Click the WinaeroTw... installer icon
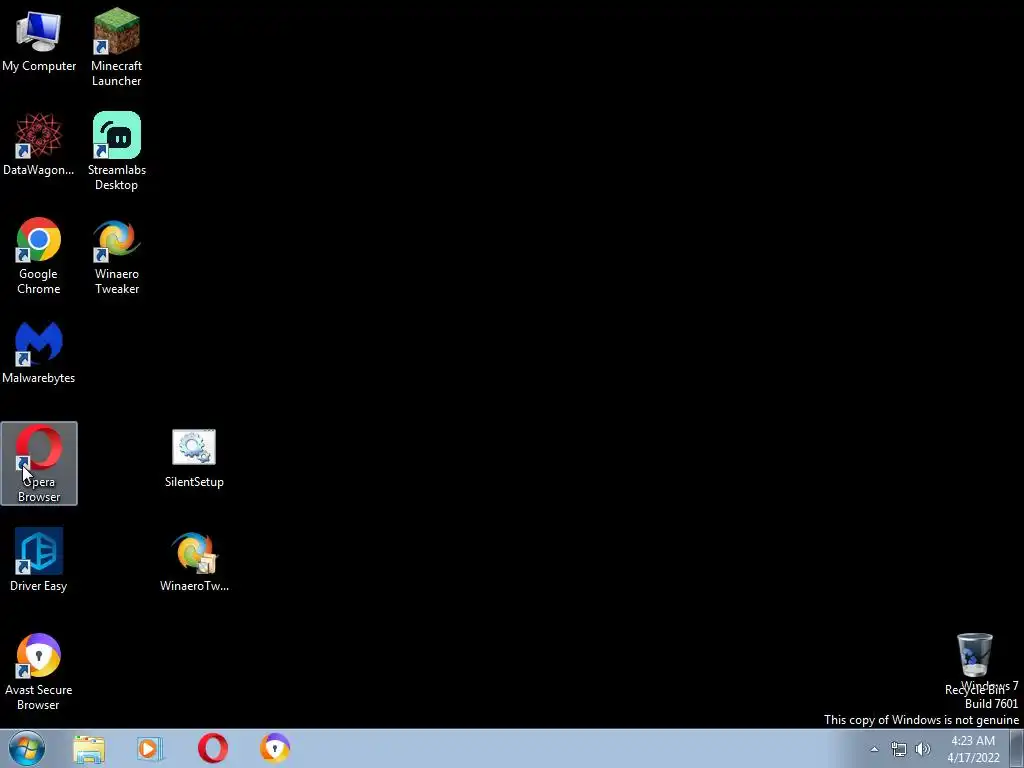 tap(194, 562)
